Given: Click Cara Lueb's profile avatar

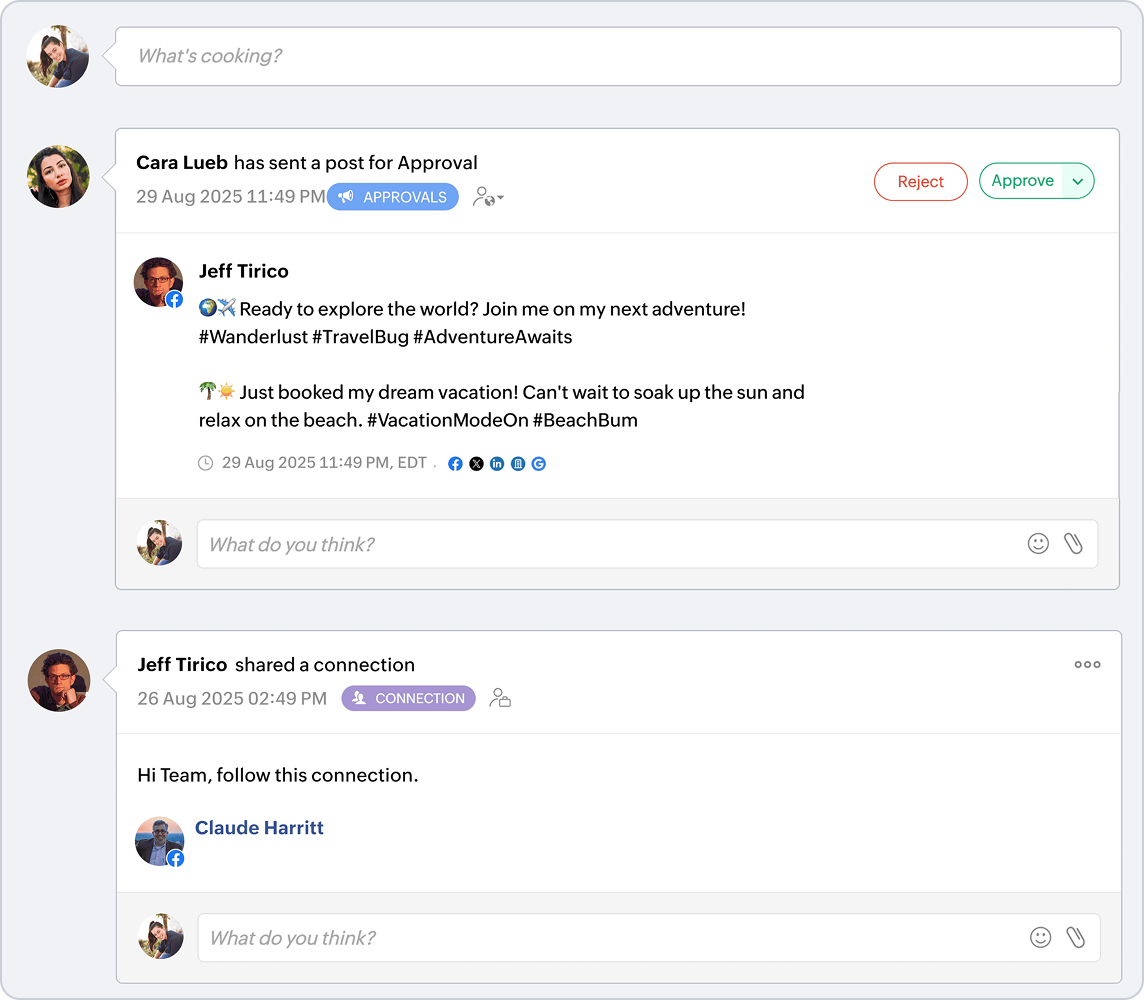Looking at the screenshot, I should [57, 176].
